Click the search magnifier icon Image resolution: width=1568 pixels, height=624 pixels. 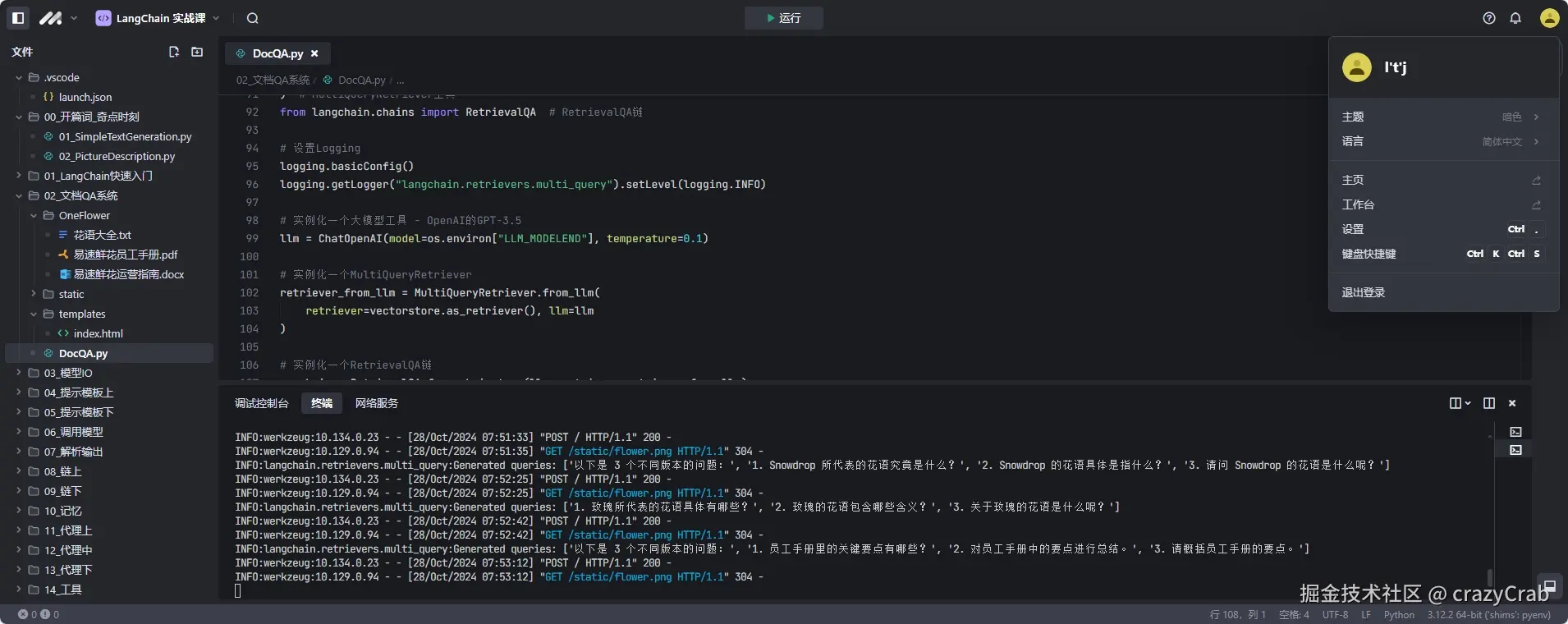click(253, 18)
